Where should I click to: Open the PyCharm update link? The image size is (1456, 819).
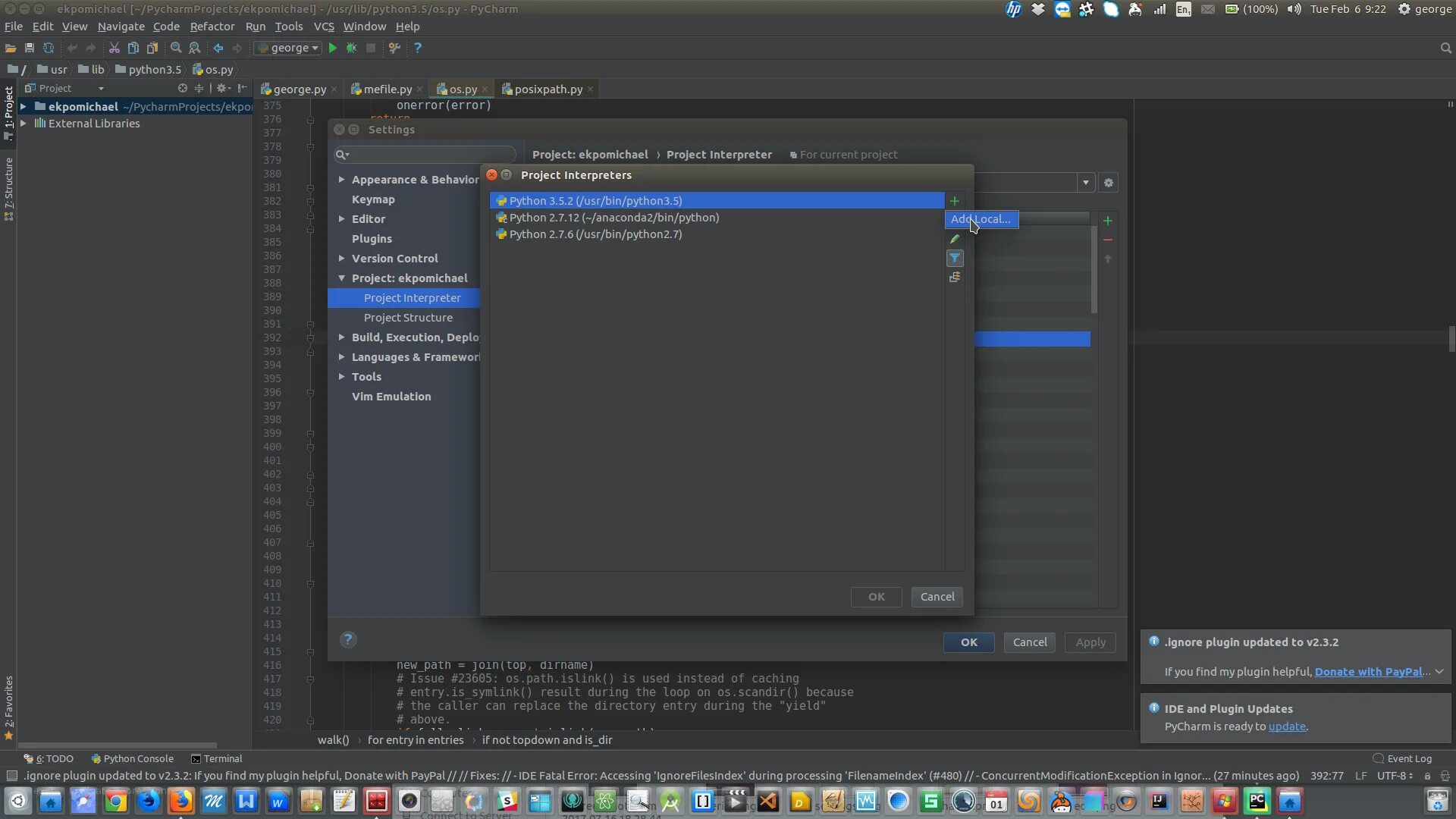click(1287, 726)
